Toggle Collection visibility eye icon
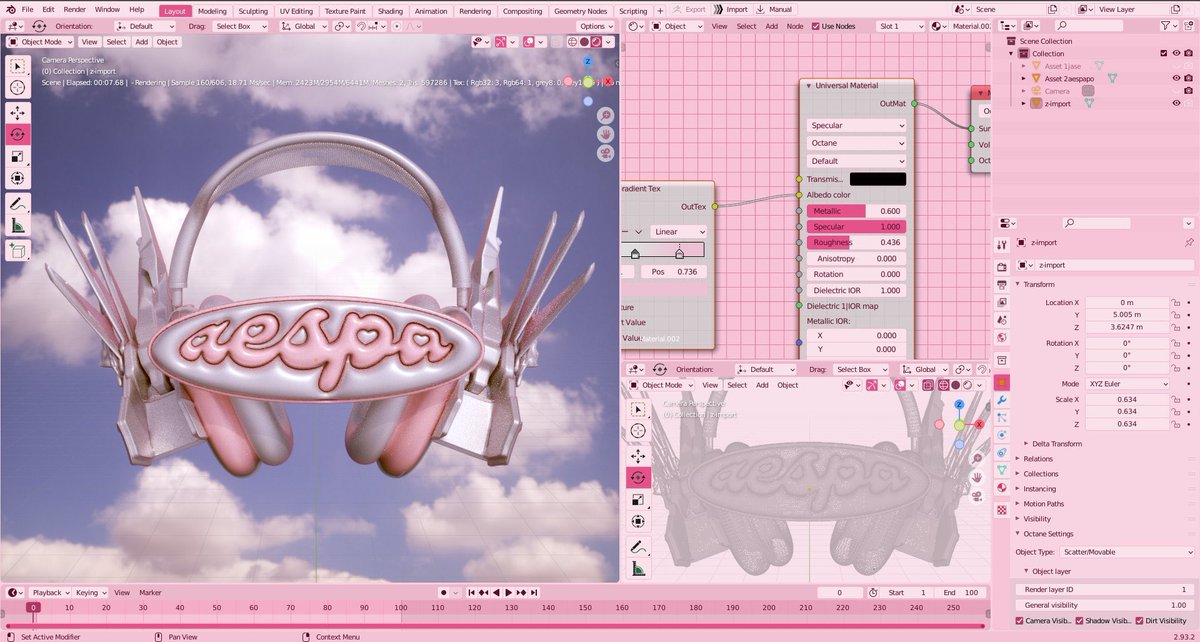 (1176, 53)
